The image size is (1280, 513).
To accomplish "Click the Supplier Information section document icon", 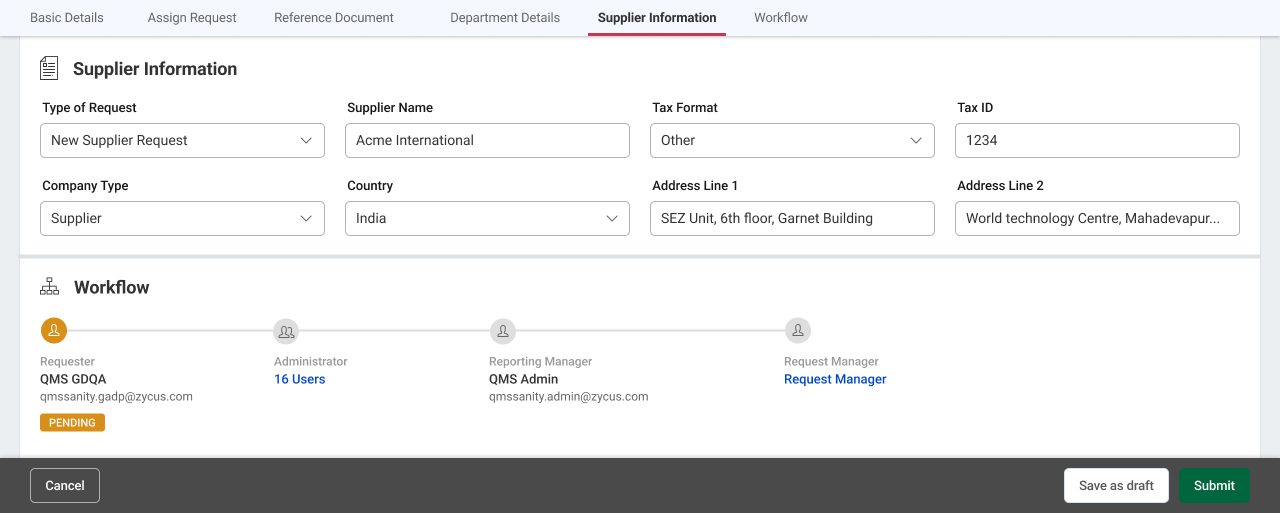I will click(49, 68).
